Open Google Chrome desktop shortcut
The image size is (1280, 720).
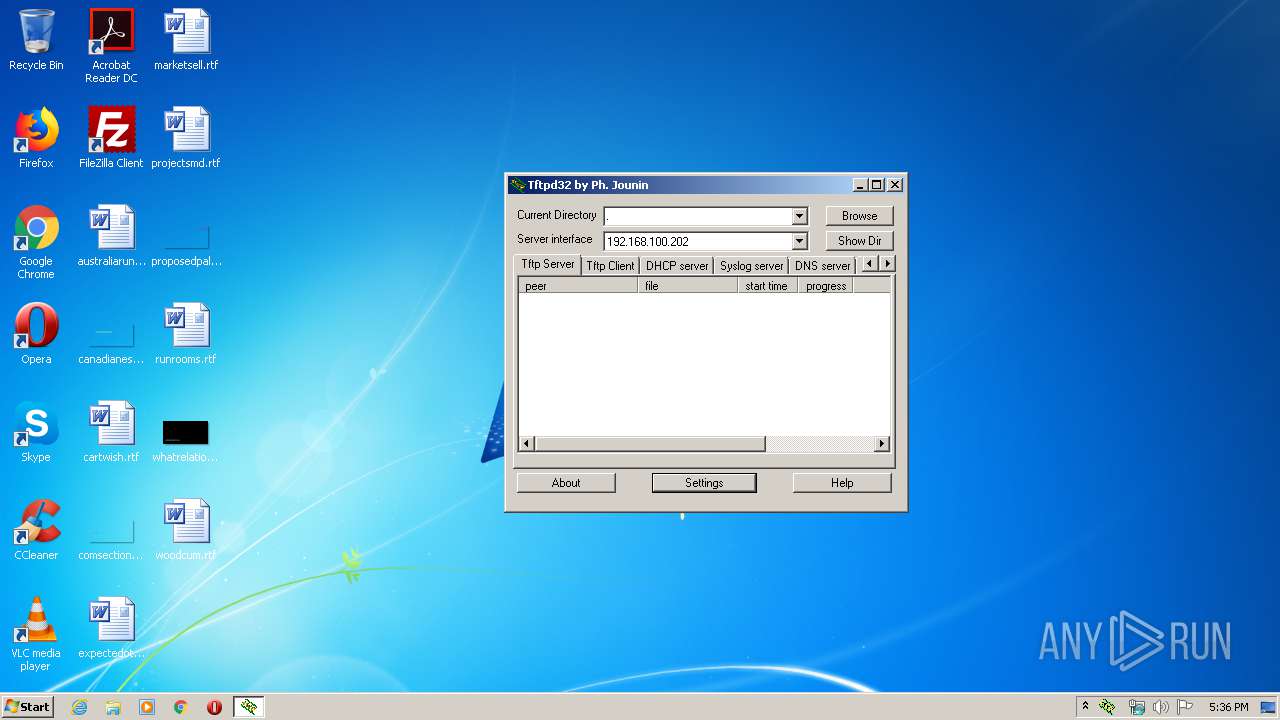click(x=36, y=243)
